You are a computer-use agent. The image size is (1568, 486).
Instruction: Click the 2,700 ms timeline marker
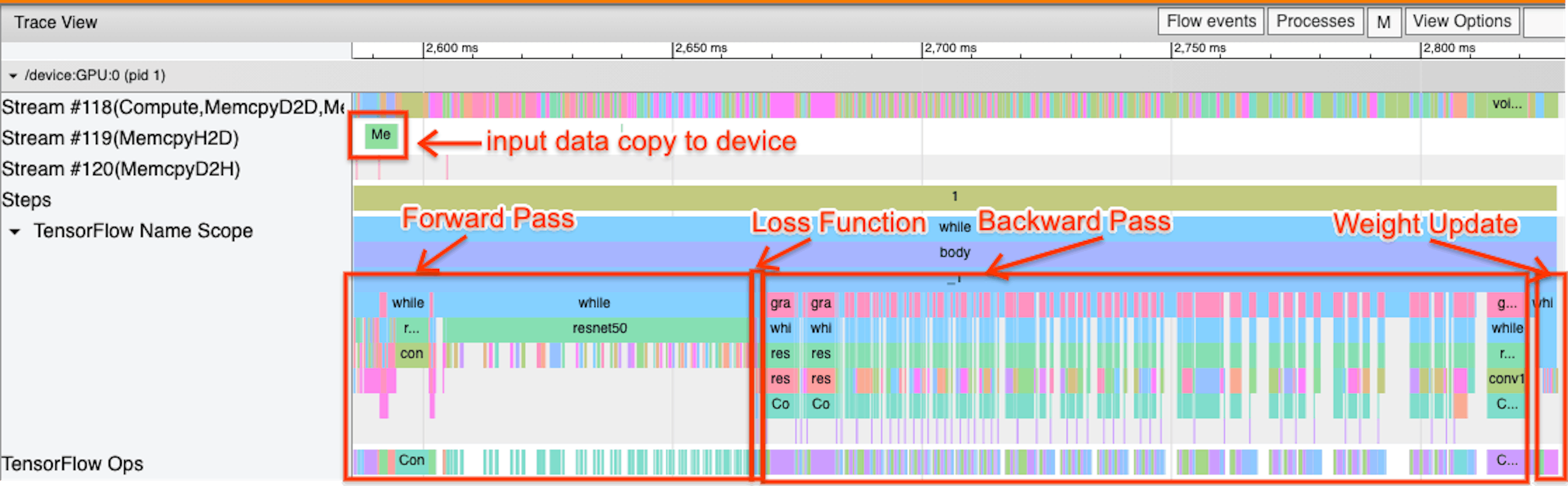[951, 49]
